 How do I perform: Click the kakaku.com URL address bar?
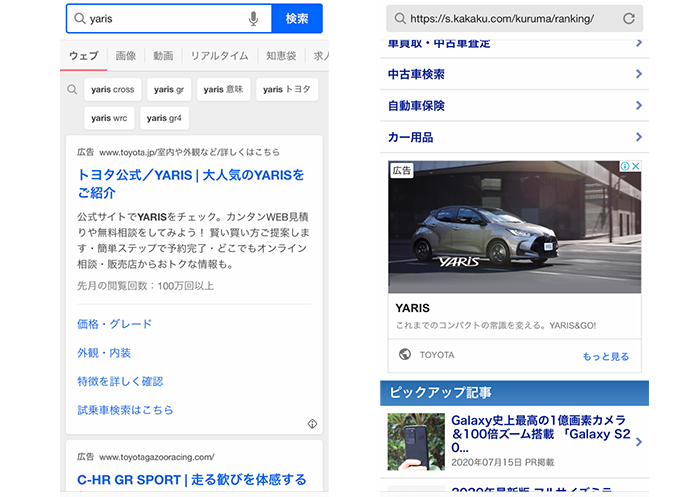(514, 19)
